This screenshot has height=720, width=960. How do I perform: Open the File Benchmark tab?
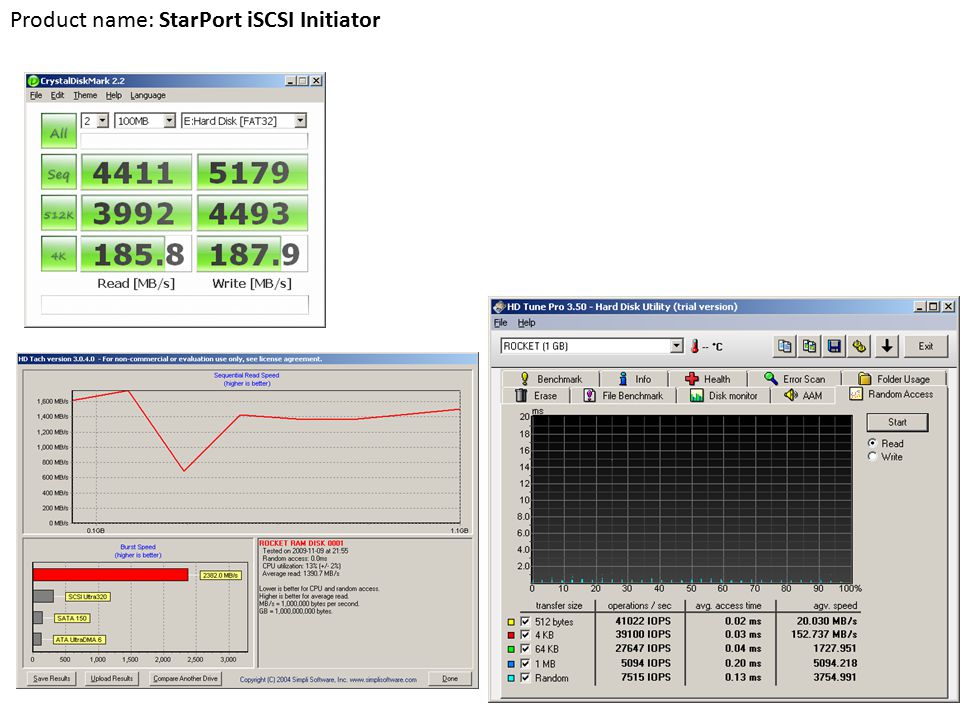point(623,396)
